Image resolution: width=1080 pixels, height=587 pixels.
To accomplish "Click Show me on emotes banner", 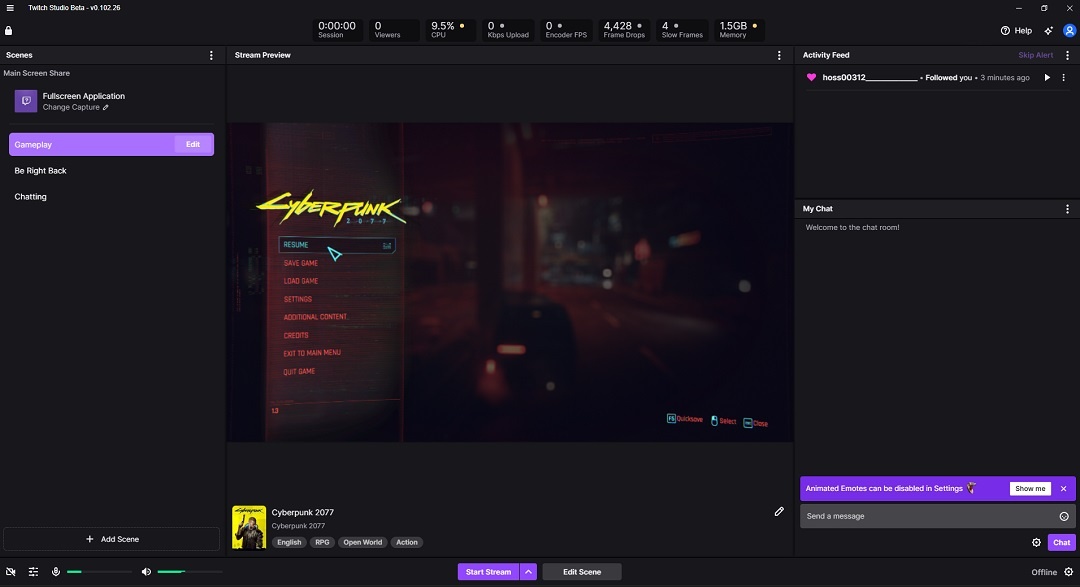I will tap(1030, 488).
